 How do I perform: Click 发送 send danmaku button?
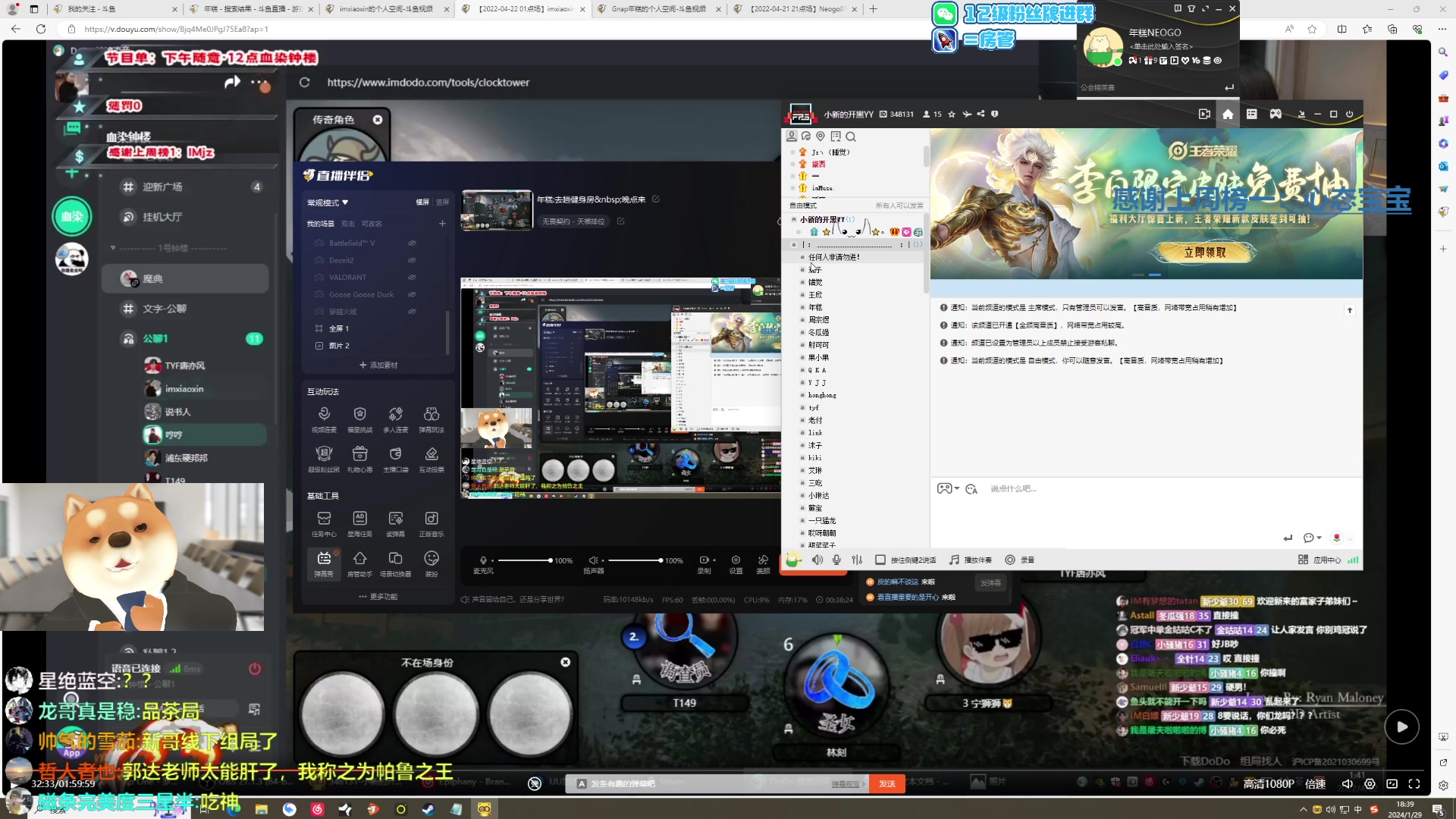[x=886, y=783]
